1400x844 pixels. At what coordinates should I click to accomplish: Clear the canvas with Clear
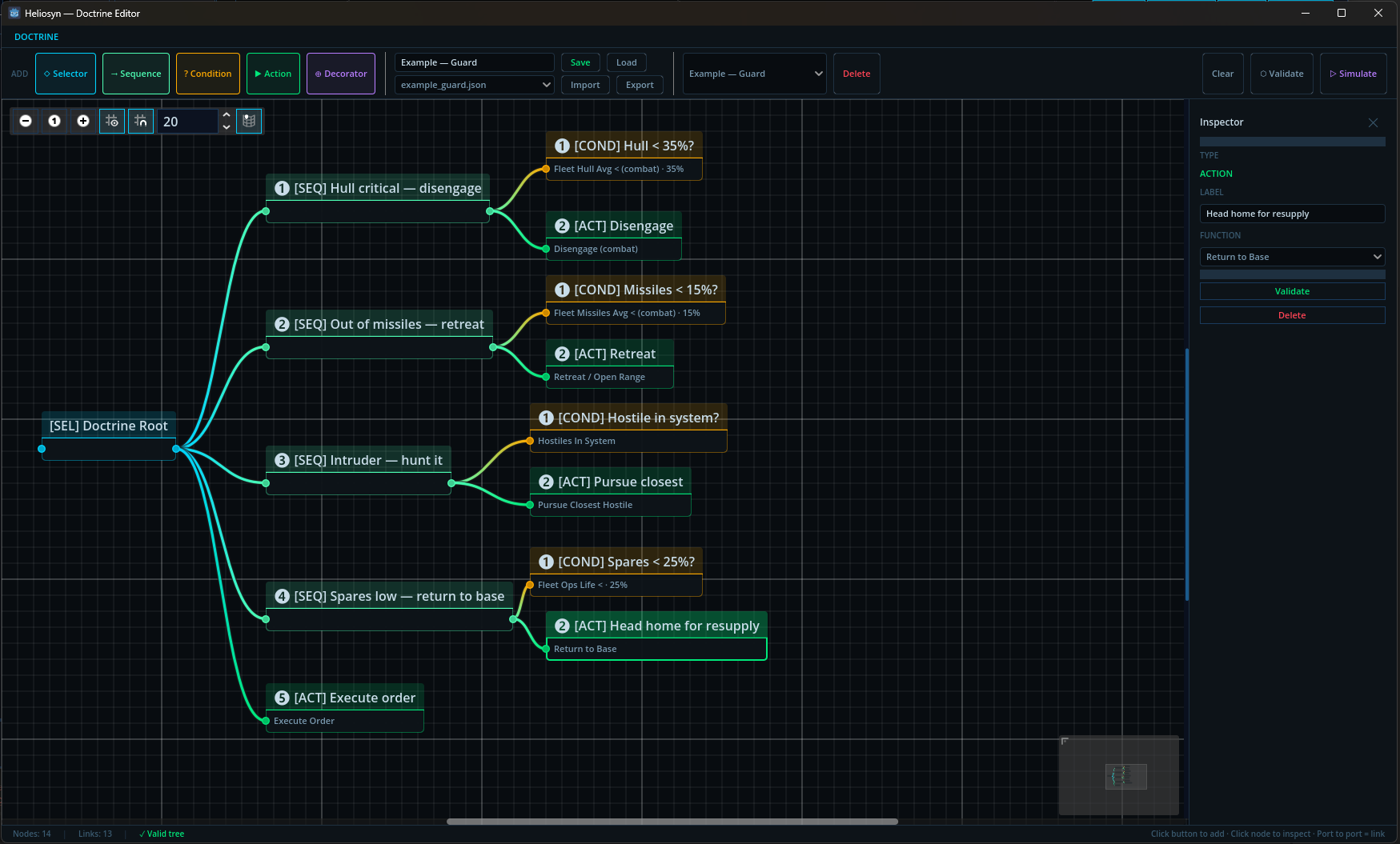coord(1222,74)
